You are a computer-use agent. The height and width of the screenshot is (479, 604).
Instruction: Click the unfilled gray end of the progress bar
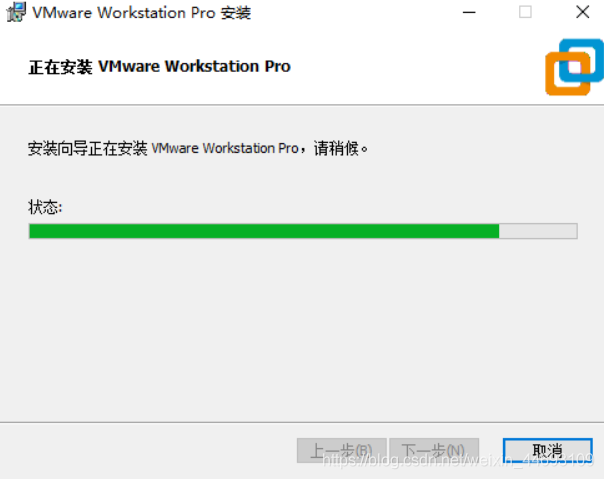(538, 231)
